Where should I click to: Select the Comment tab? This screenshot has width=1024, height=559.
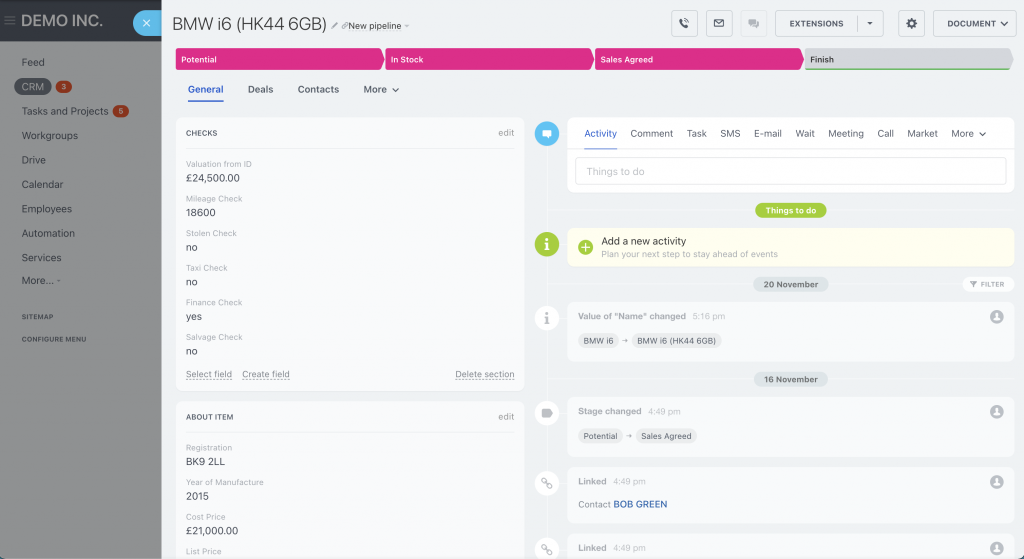(651, 133)
